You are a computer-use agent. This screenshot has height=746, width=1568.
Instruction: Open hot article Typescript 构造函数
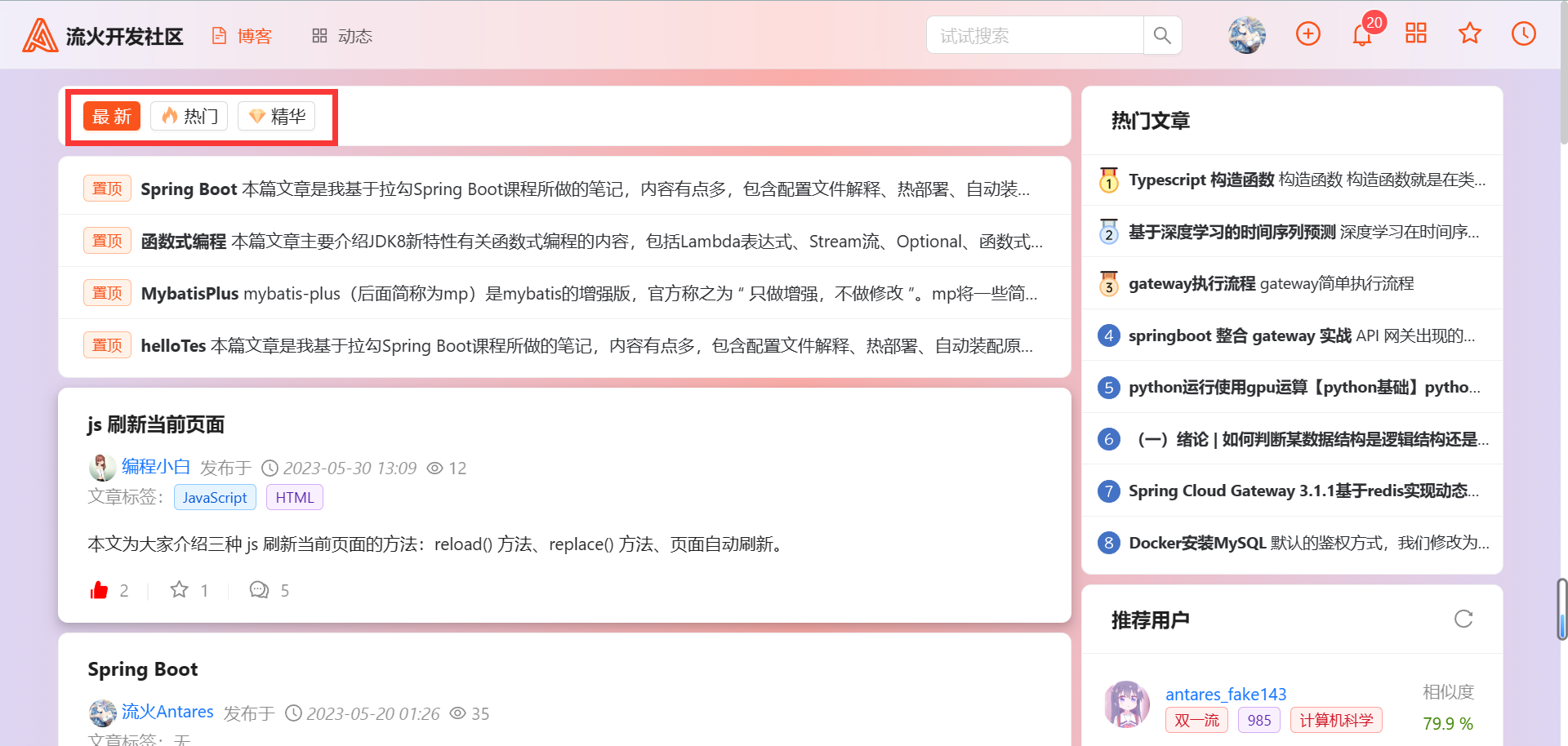1307,180
